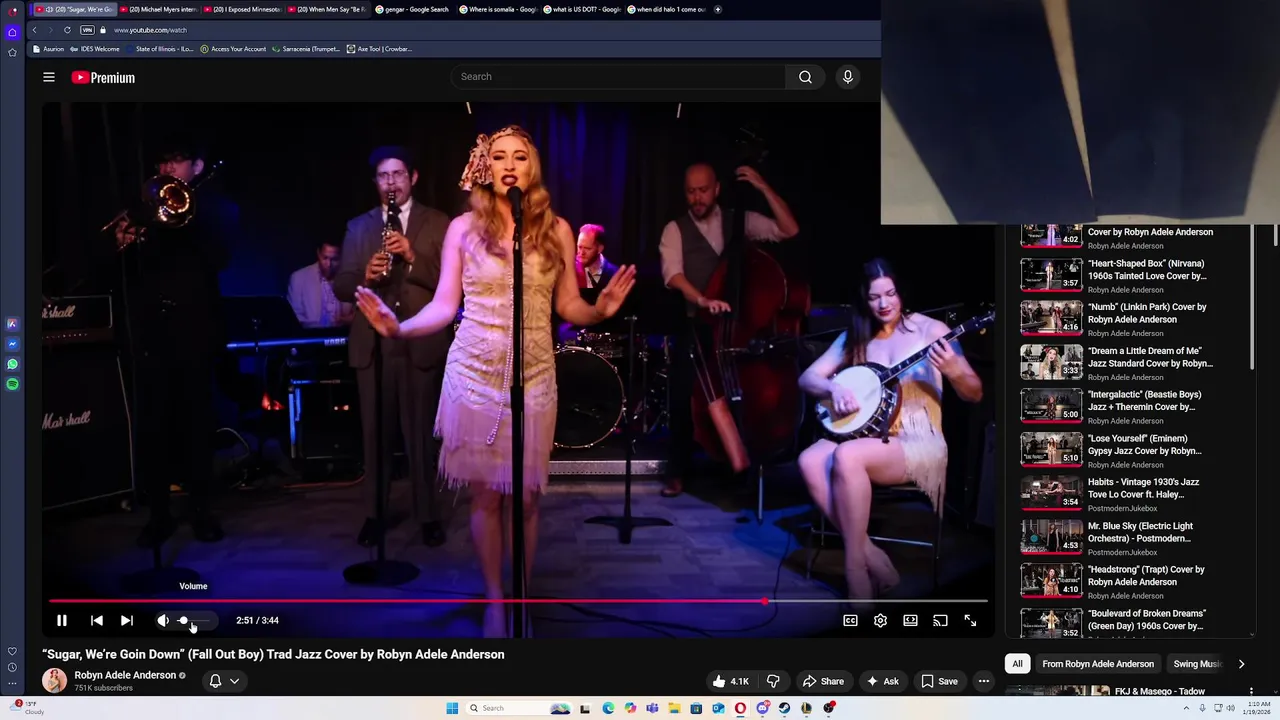This screenshot has height=720, width=1280.
Task: Open Habits Vintage 1930's Jazz thumbnail
Action: click(x=1051, y=493)
